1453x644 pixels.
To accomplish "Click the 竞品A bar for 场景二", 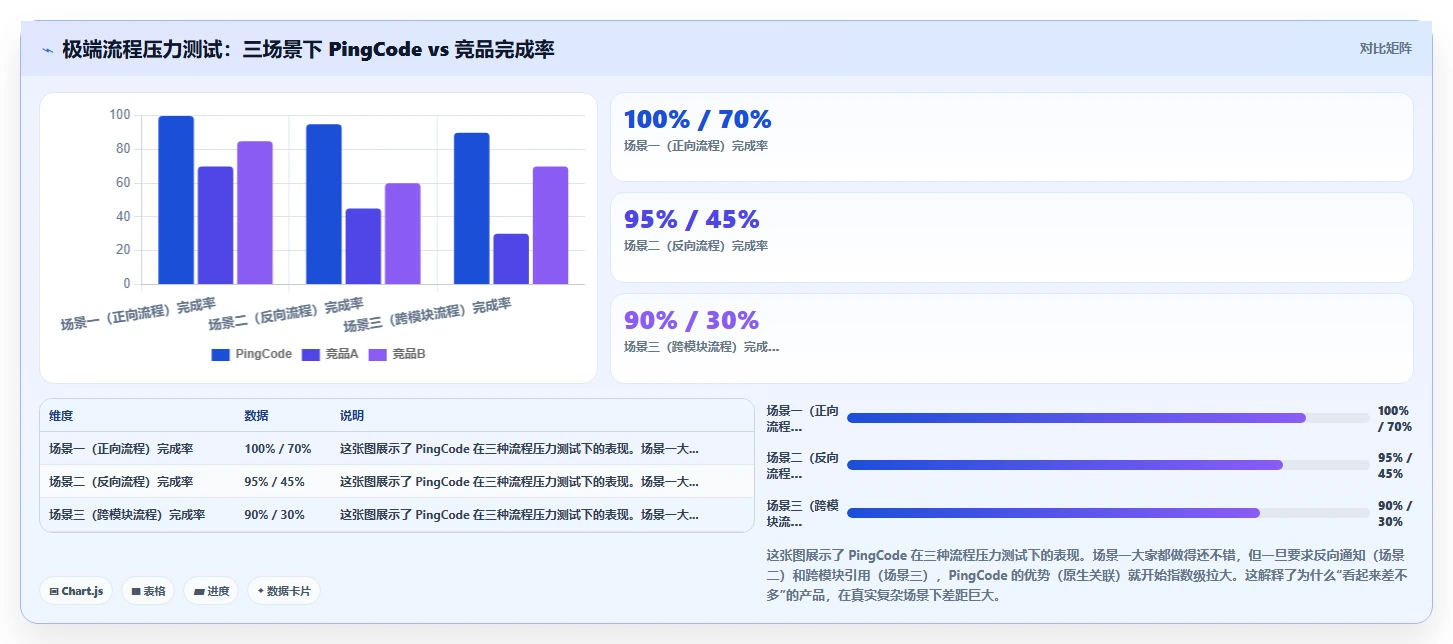I will [363, 246].
